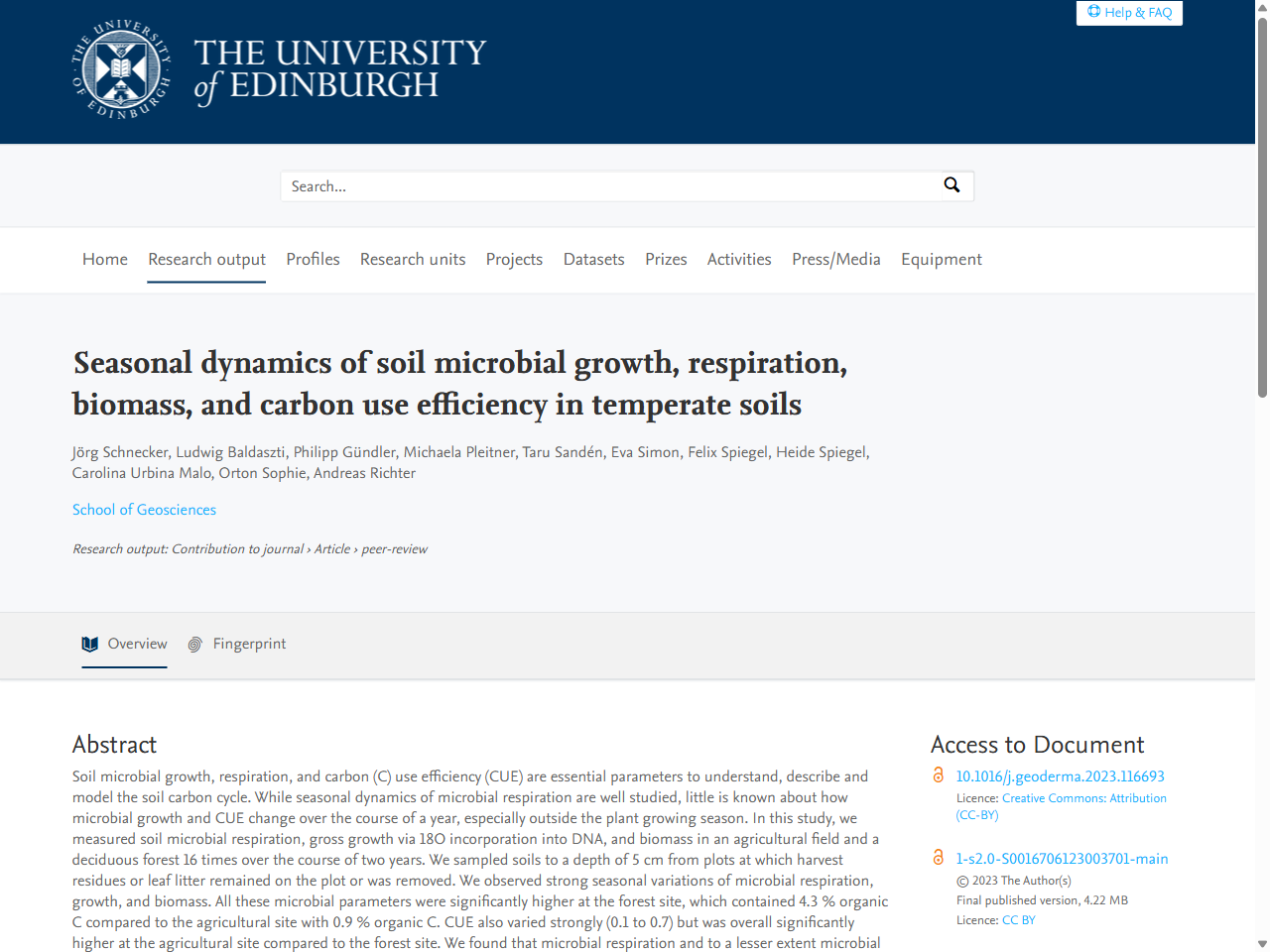Viewport: 1270px width, 952px height.
Task: Follow the School of Geosciences link
Action: (x=144, y=509)
